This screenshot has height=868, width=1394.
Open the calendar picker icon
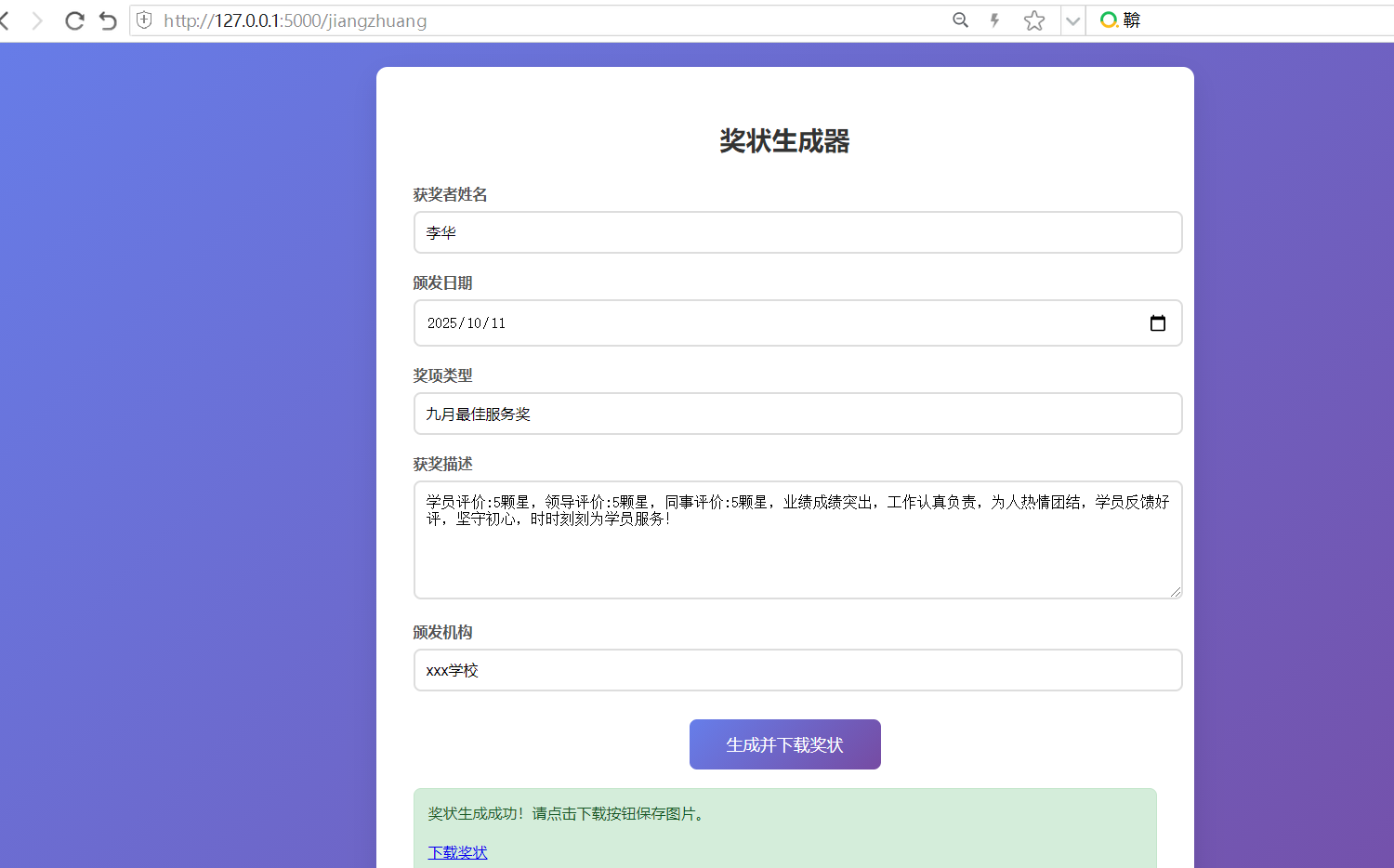(1158, 323)
